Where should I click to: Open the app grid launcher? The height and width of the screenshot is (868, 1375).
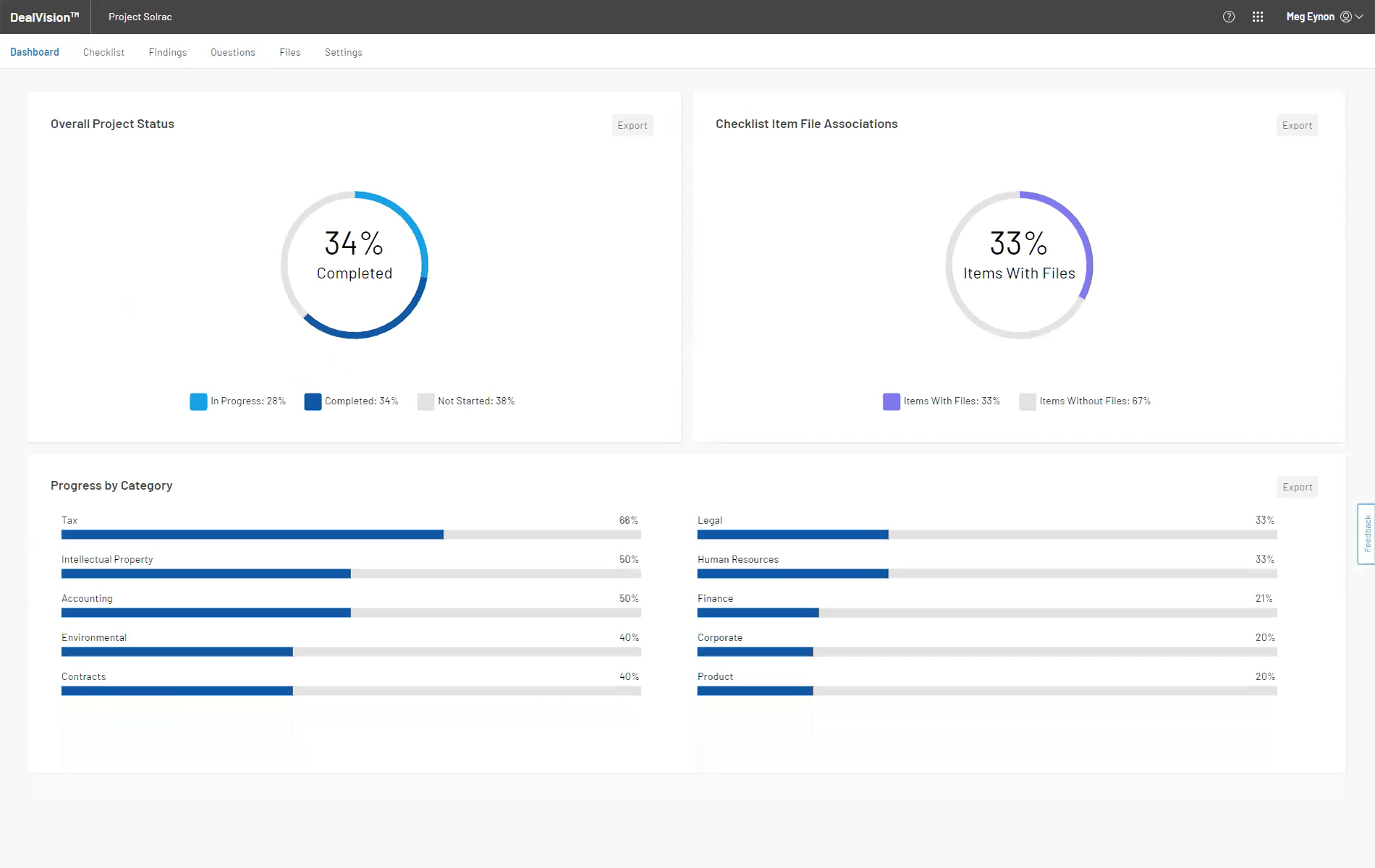(x=1258, y=17)
